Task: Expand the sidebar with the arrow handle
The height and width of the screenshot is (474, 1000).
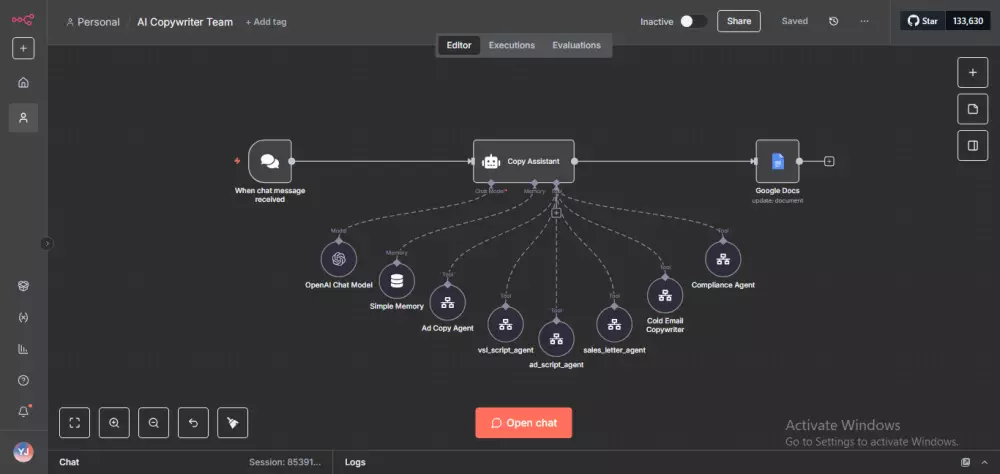Action: click(x=47, y=243)
